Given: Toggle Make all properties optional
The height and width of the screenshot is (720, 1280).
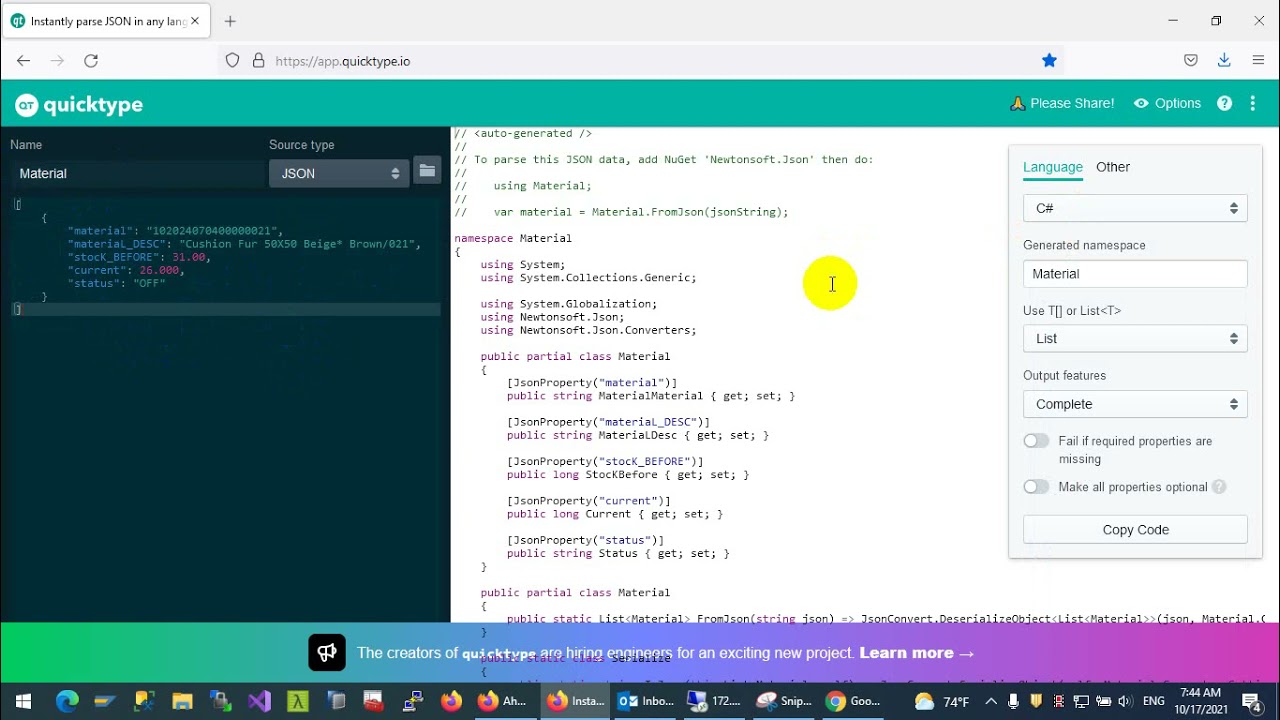Looking at the screenshot, I should pos(1036,487).
